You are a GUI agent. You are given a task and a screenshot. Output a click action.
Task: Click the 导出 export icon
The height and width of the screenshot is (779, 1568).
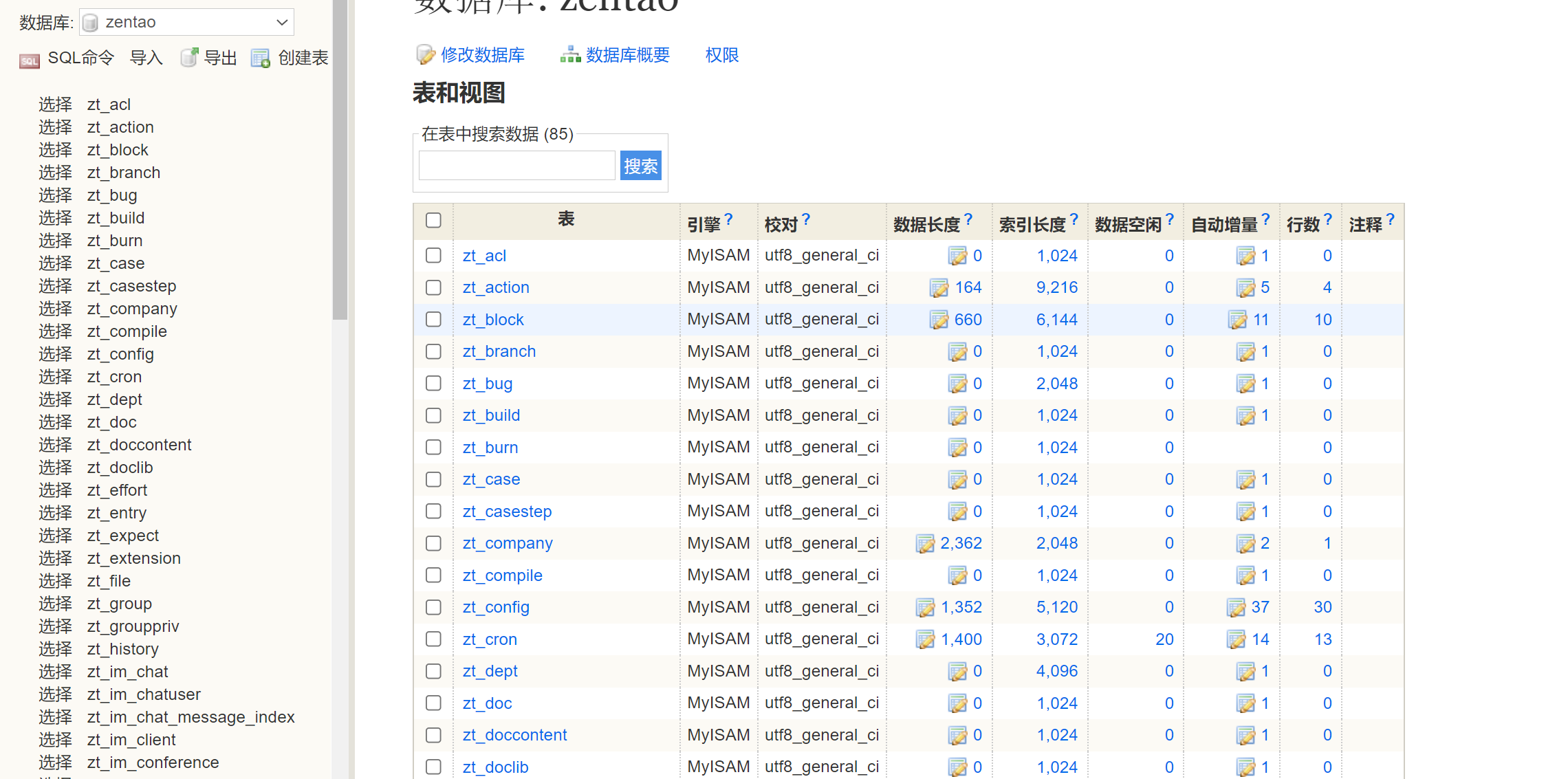pos(189,58)
